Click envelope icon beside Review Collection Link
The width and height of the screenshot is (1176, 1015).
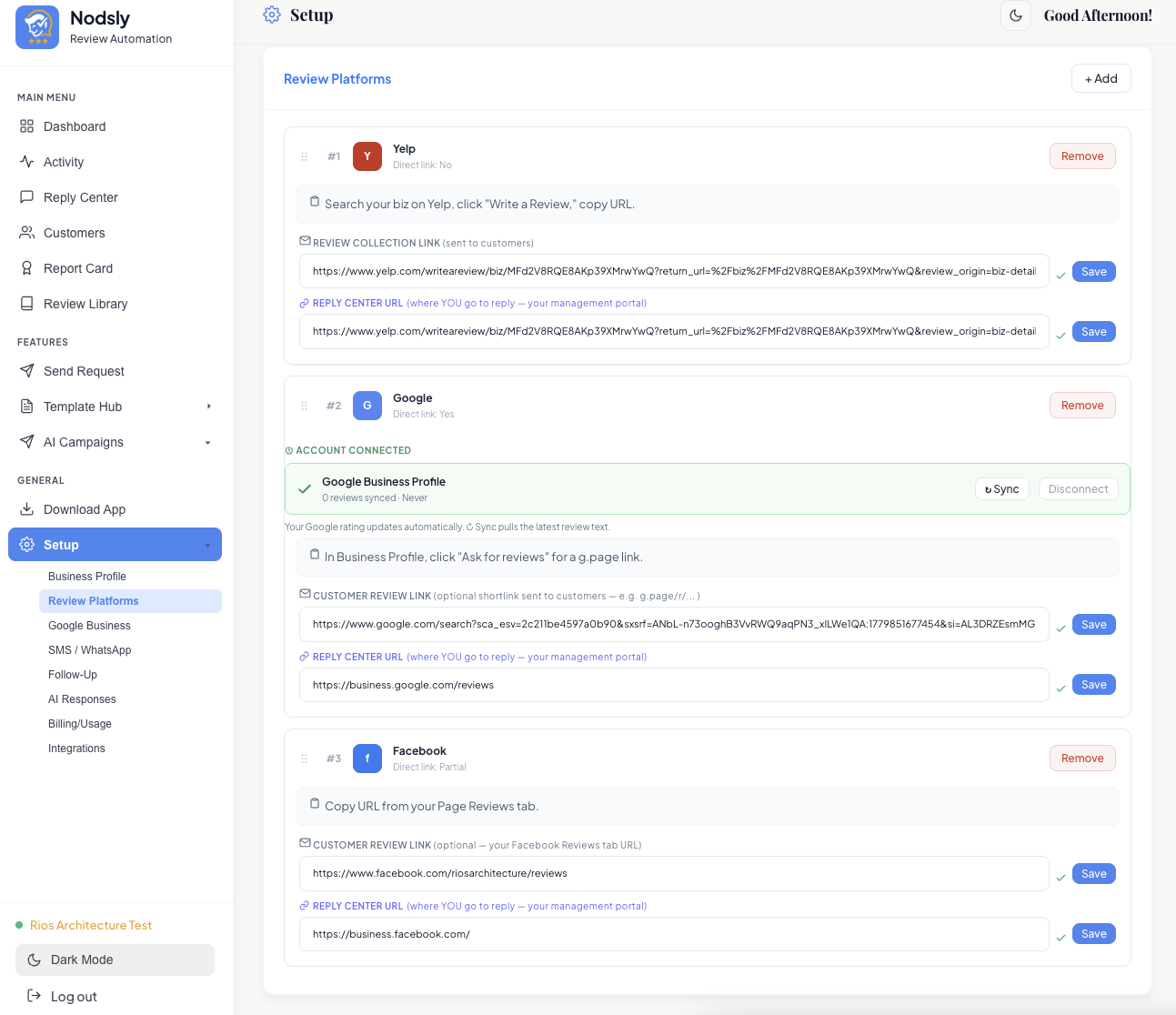click(x=305, y=241)
